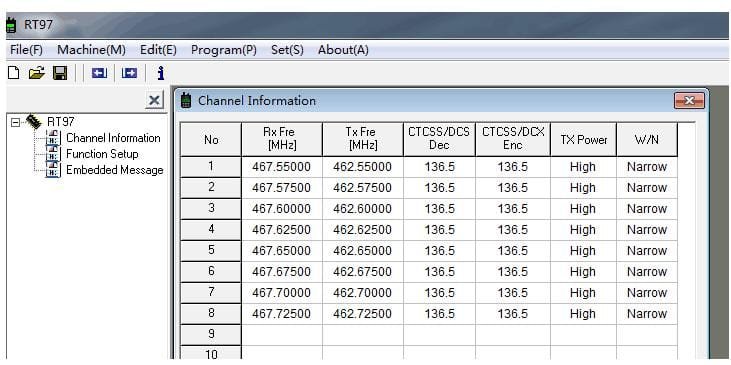
Task: Click the Tx Fre [MHz] column header
Action: tap(363, 139)
